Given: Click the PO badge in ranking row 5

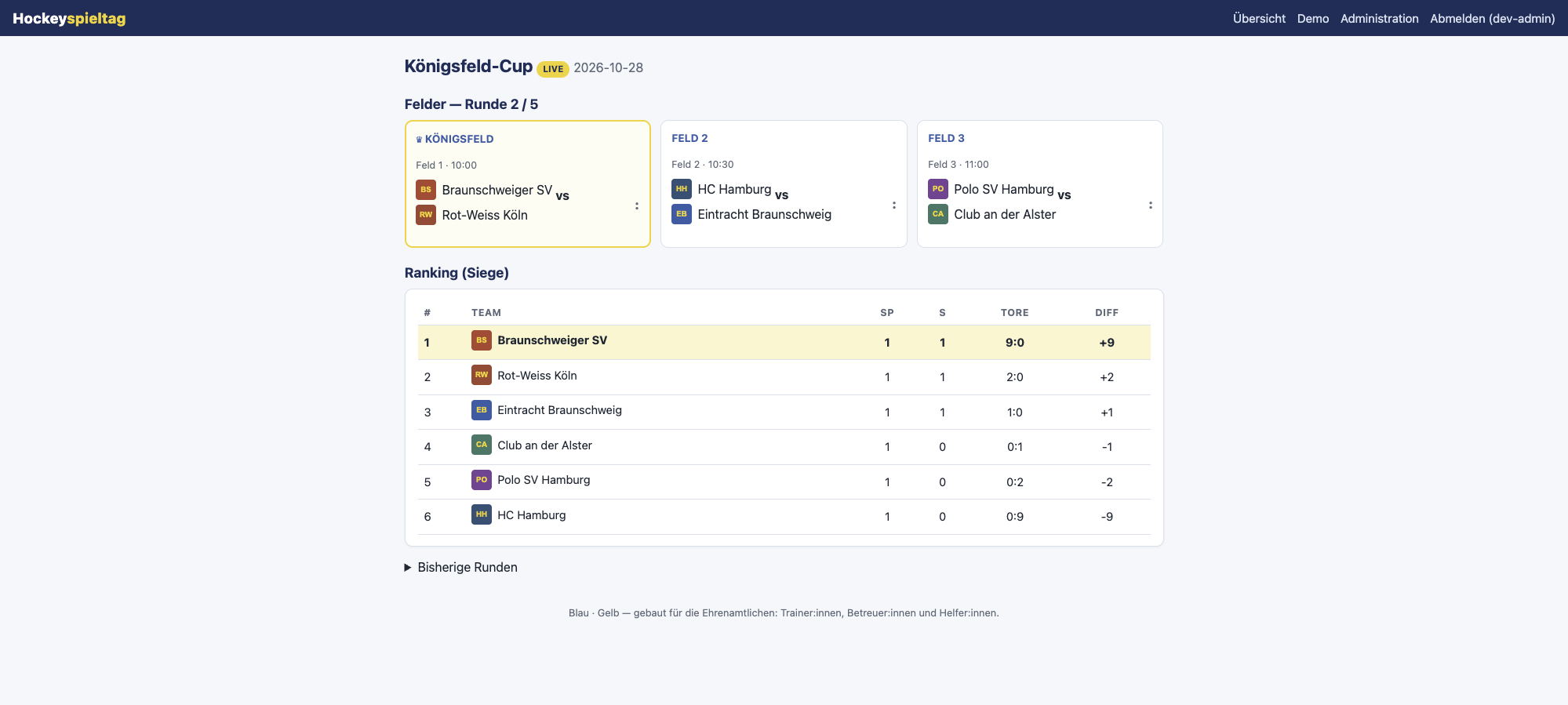Looking at the screenshot, I should (x=482, y=480).
